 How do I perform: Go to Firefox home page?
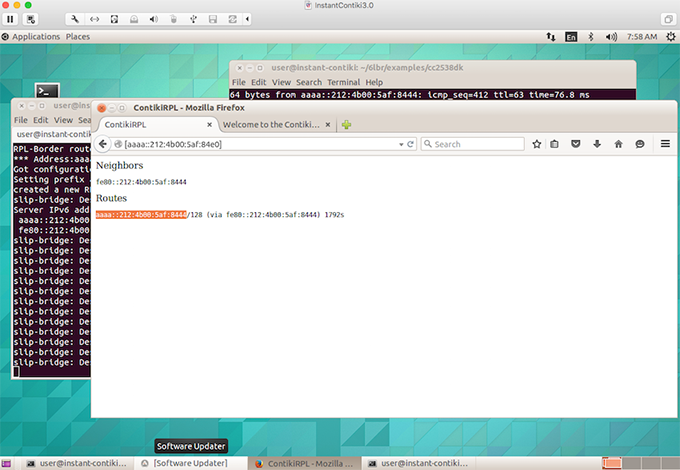[618, 144]
